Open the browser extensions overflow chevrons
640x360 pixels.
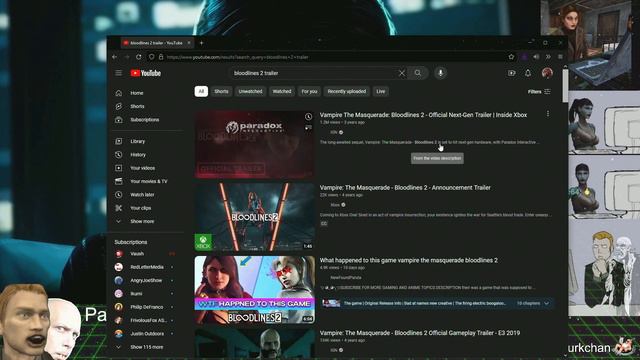tap(548, 57)
